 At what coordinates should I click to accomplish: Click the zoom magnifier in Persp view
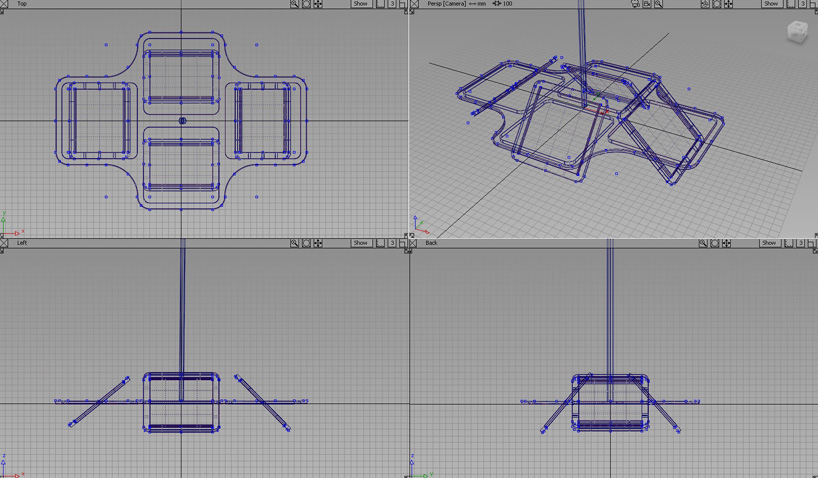point(658,4)
